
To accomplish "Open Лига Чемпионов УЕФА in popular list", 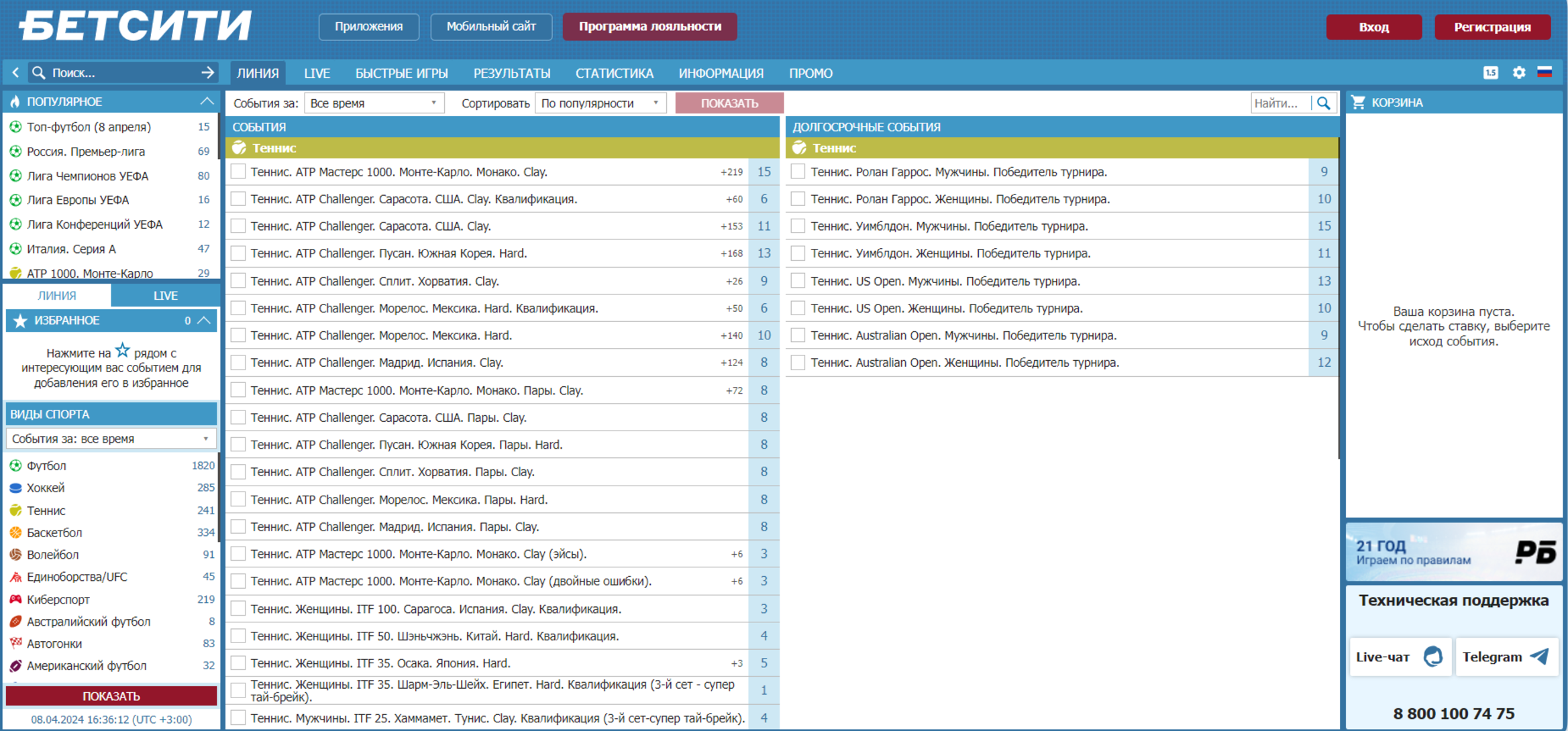I will point(88,176).
